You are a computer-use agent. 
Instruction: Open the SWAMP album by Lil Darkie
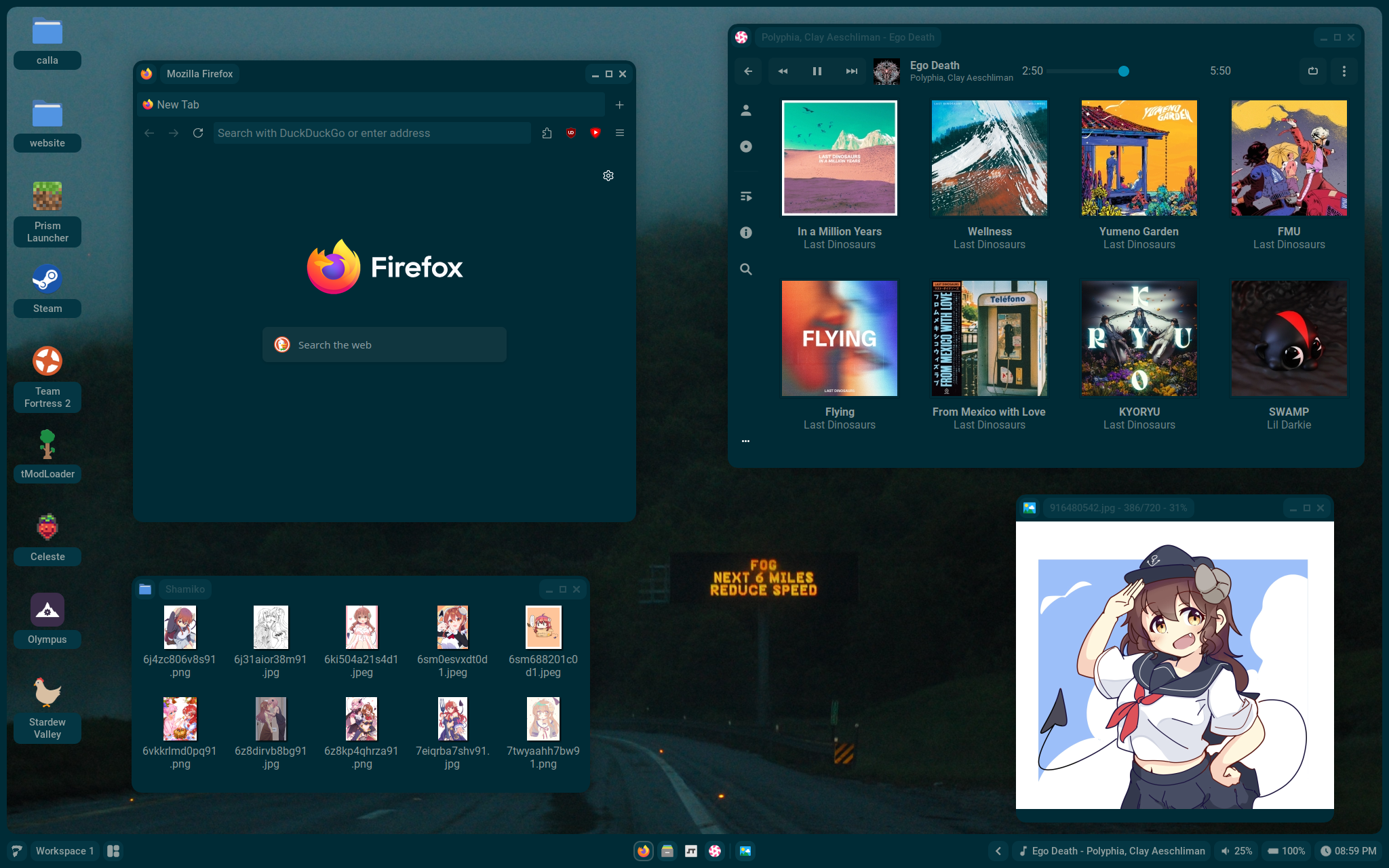click(1289, 338)
